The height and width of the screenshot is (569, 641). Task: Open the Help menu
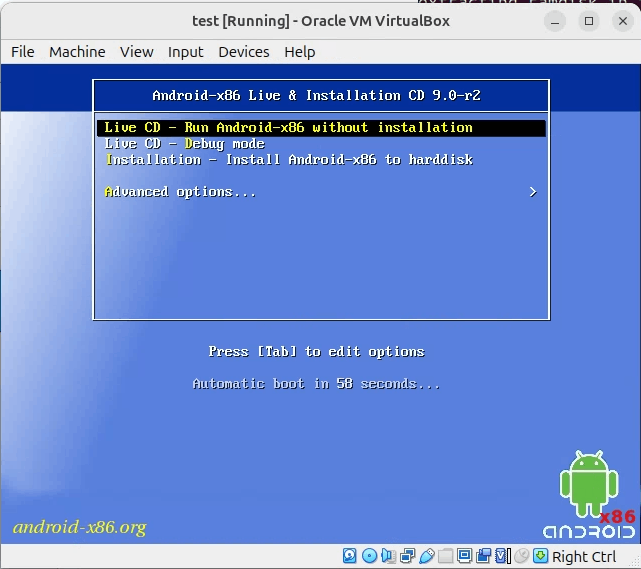coord(300,52)
